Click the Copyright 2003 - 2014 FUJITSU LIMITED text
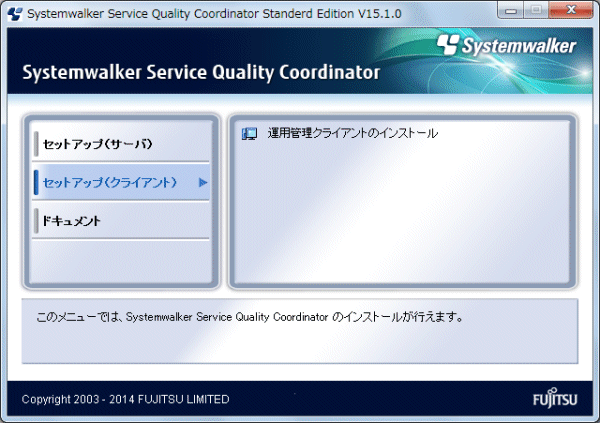600x423 pixels. click(x=126, y=399)
